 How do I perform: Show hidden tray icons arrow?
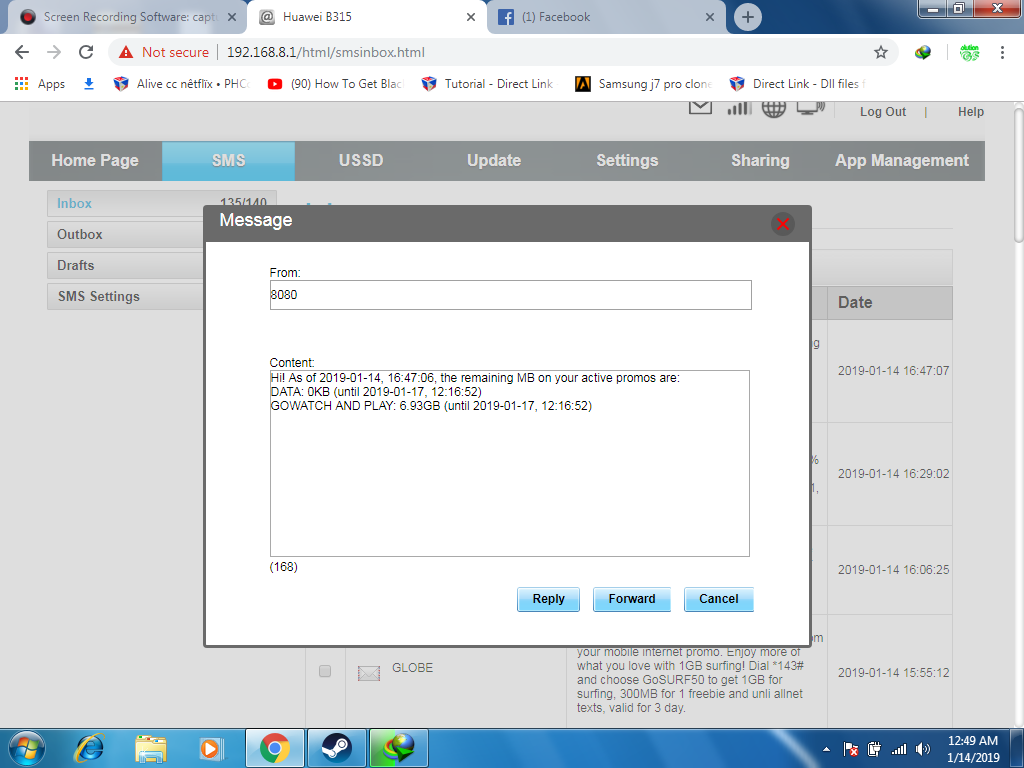pos(826,749)
